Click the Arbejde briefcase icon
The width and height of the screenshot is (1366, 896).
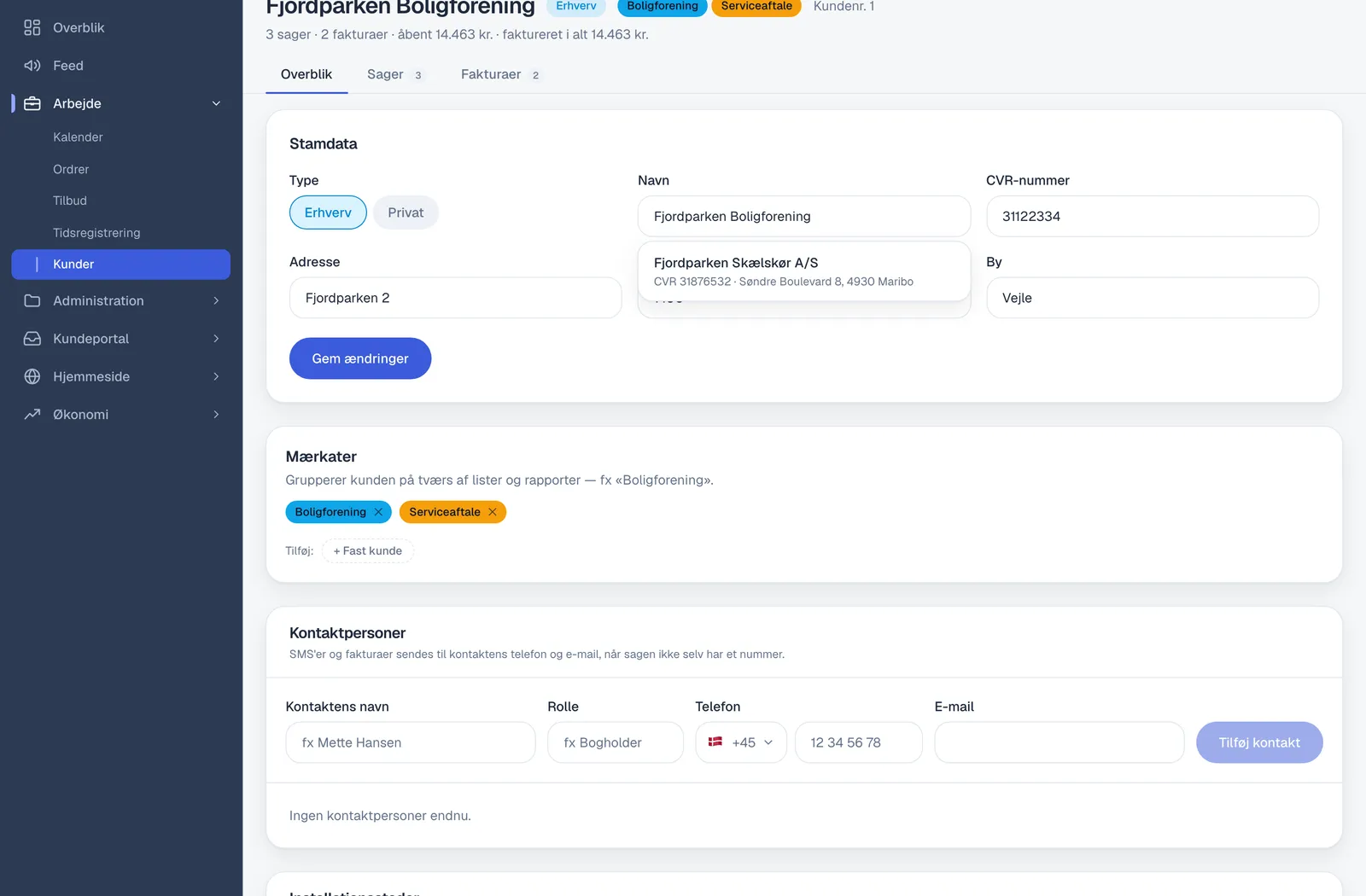[32, 103]
